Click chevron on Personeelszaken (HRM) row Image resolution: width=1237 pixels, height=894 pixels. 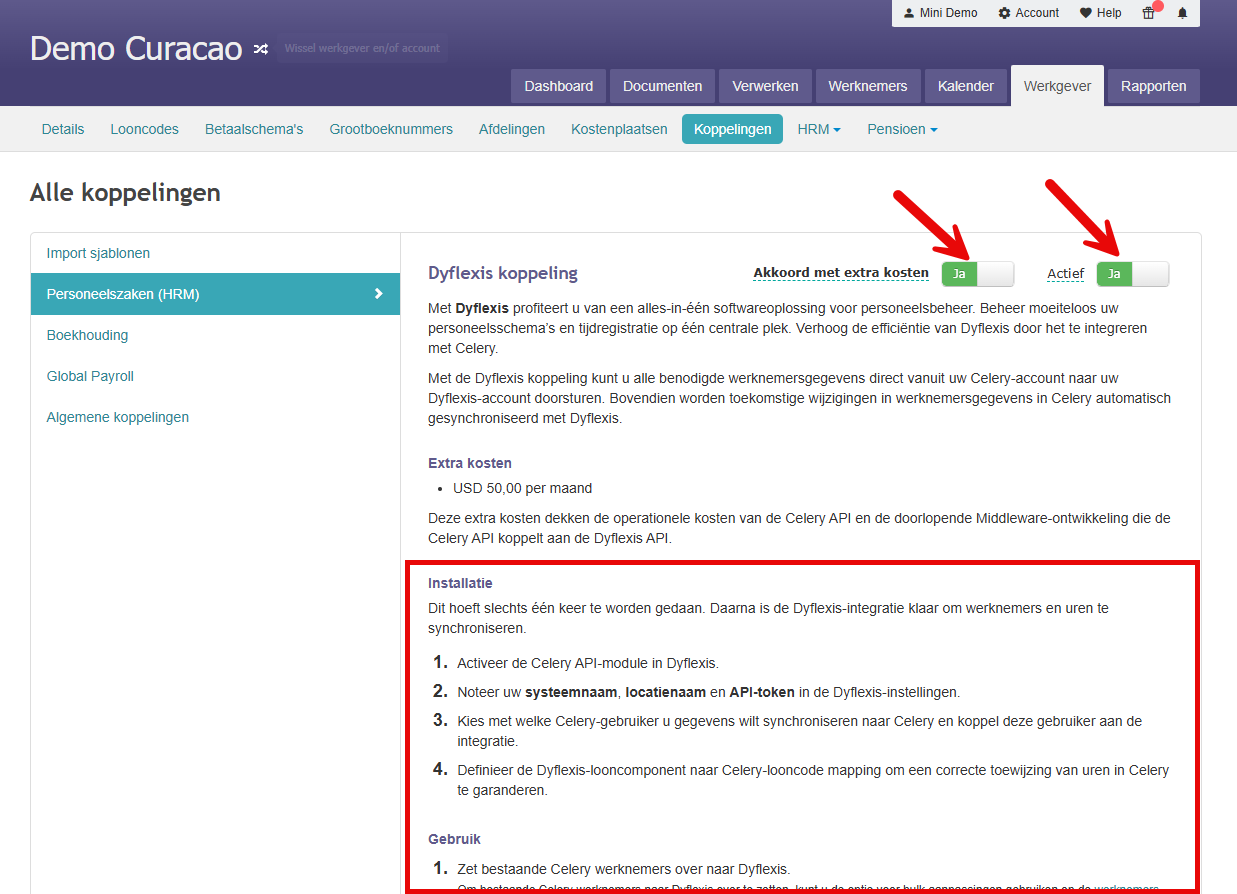378,294
